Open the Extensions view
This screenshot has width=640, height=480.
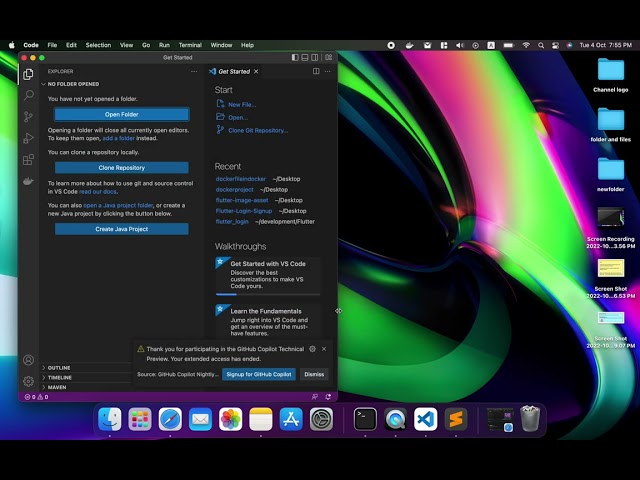click(x=28, y=160)
